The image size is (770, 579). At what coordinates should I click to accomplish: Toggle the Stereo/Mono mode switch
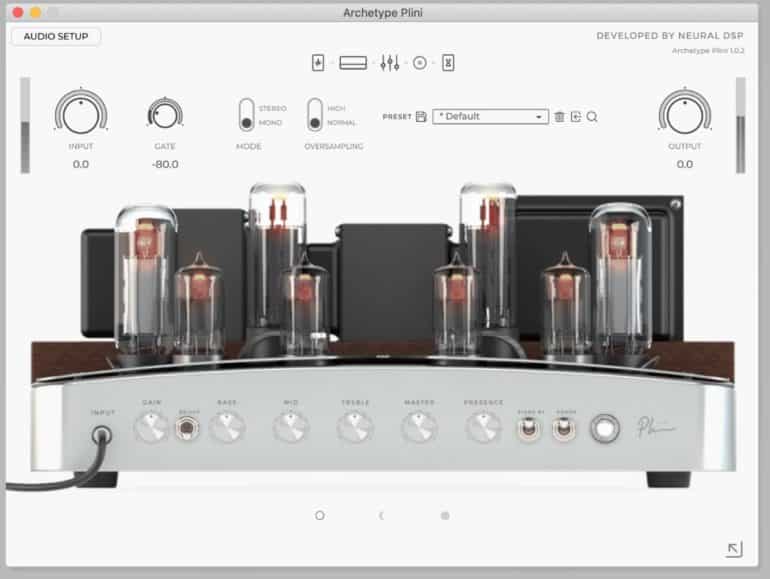coord(246,115)
